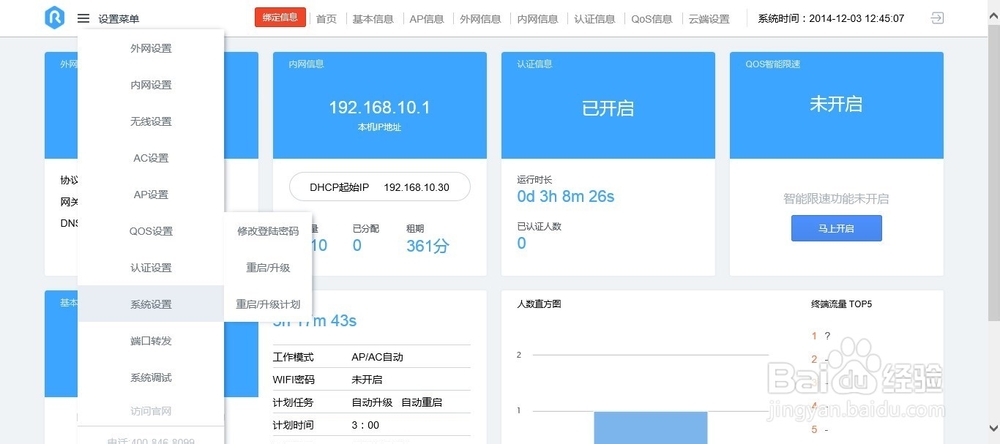The image size is (1000, 444).
Task: Open 端口转发 menu entry
Action: (151, 341)
